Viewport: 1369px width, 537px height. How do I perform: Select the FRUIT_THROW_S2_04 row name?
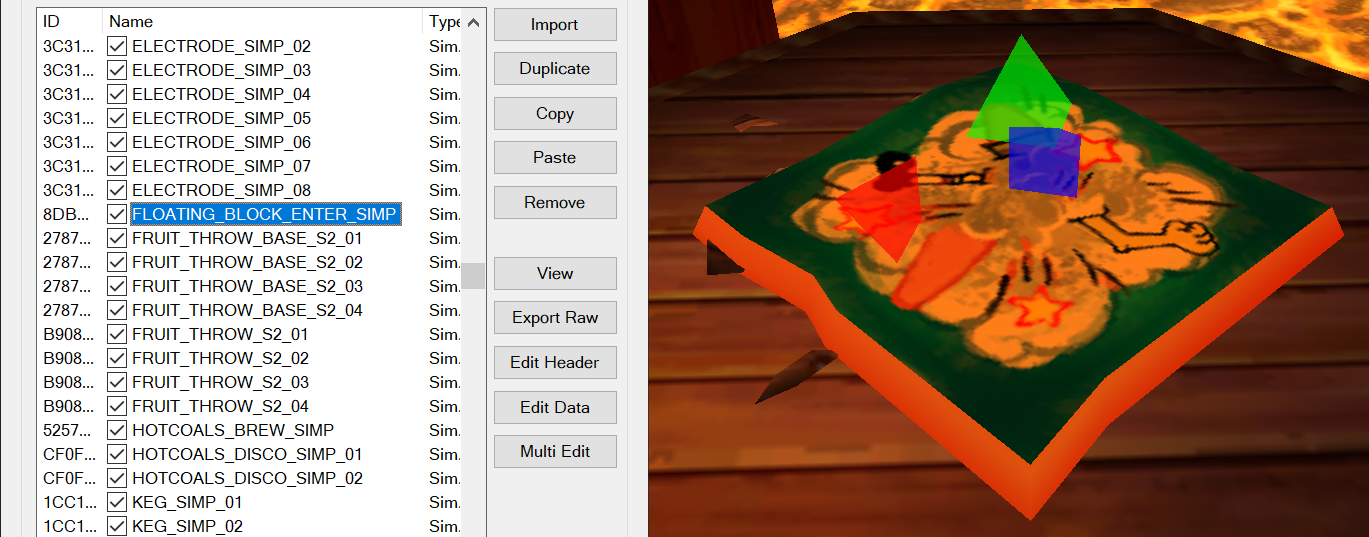tap(220, 406)
